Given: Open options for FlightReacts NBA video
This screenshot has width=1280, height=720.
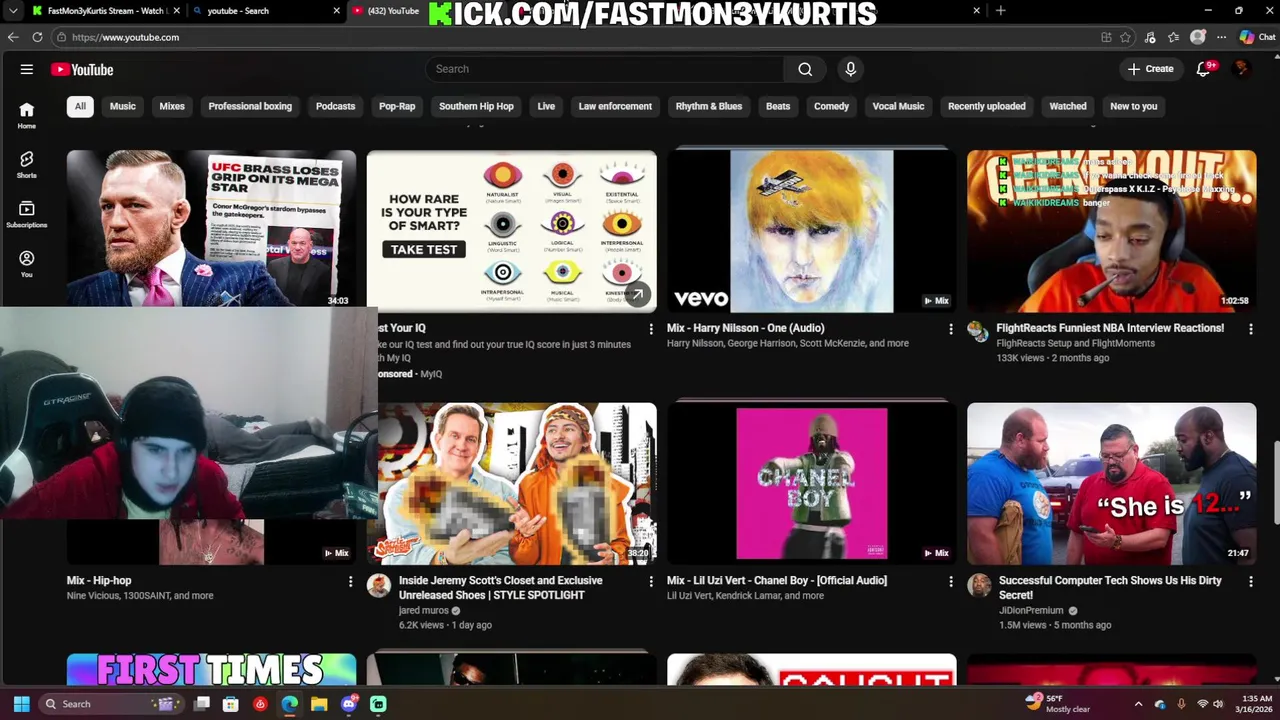Looking at the screenshot, I should tap(1251, 328).
